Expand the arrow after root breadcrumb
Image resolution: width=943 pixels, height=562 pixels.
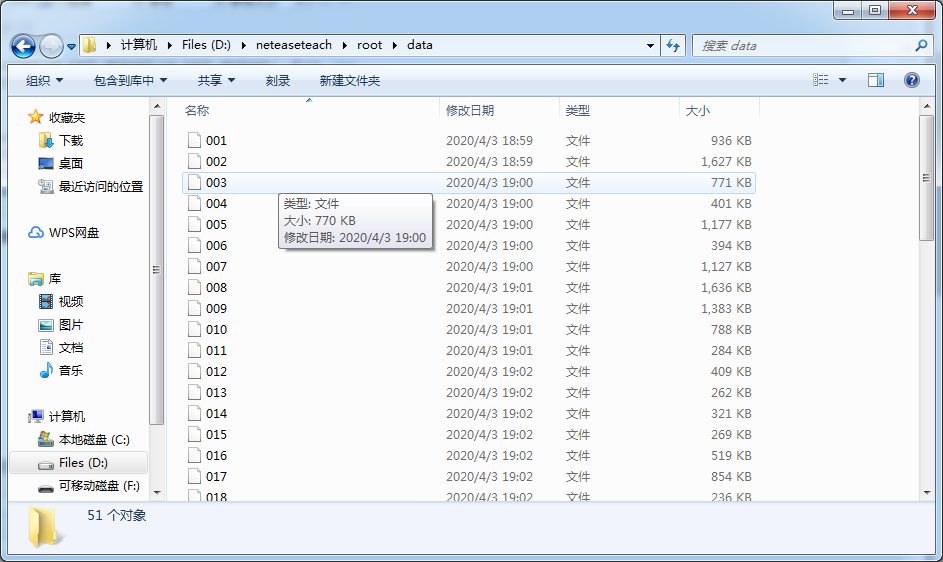coord(395,45)
